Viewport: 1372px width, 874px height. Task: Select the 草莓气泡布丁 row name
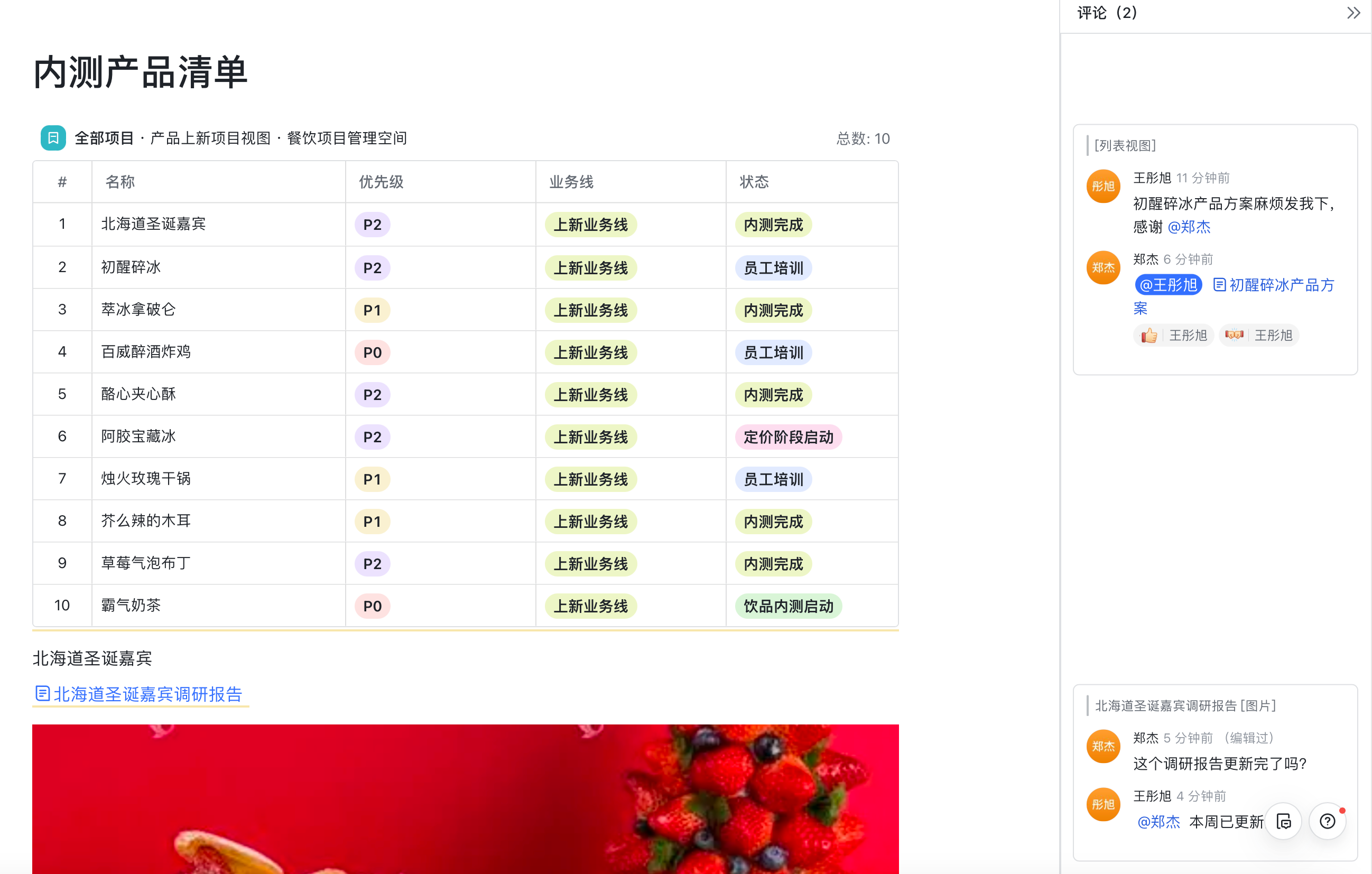(146, 563)
